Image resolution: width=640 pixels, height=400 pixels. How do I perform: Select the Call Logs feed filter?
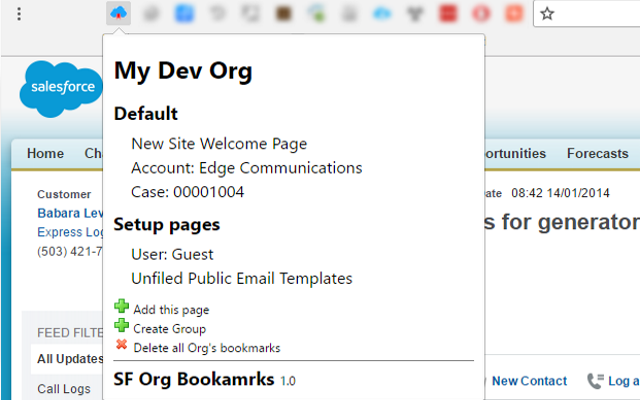point(64,389)
